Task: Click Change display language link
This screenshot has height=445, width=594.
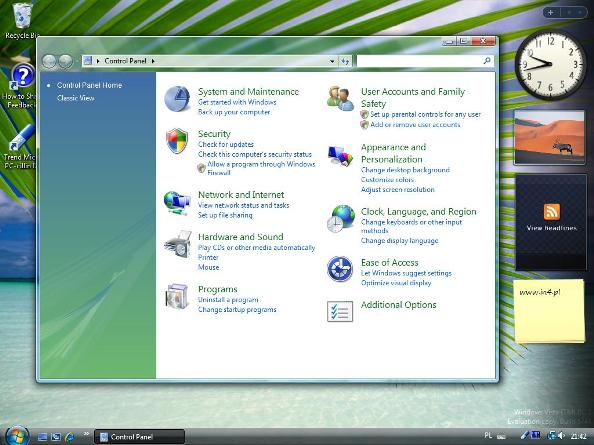Action: point(400,241)
